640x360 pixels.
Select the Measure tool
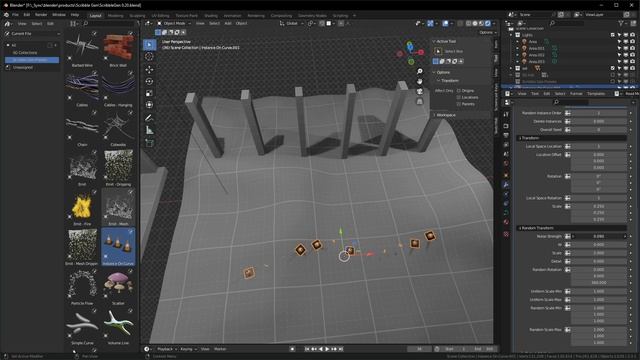tap(149, 130)
